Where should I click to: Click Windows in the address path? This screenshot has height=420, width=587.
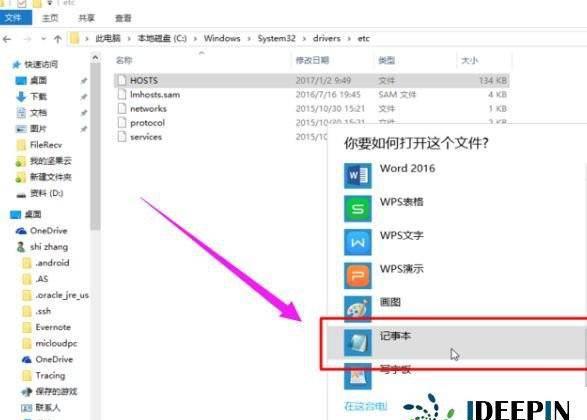click(222, 38)
